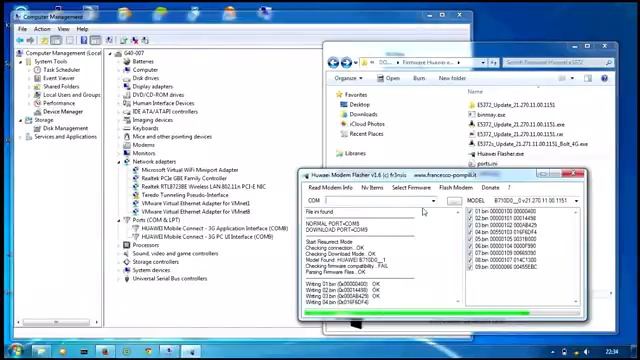Screen dimensions: 640x360
Task: Open View menu in Computer Management
Action: click(x=63, y=29)
